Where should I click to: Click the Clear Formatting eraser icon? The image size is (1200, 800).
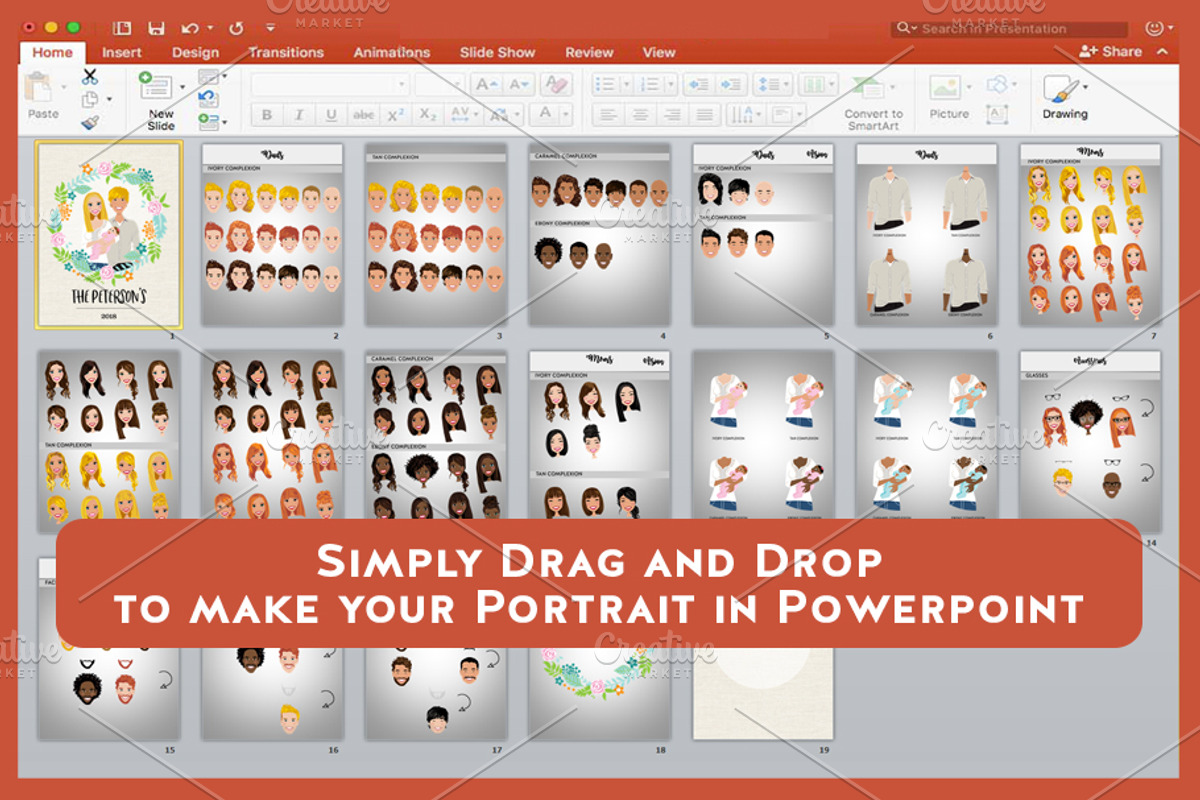click(x=555, y=85)
